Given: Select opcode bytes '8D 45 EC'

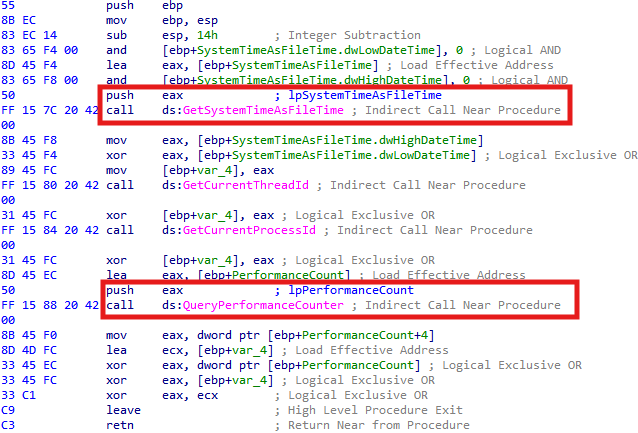Looking at the screenshot, I should coord(29,275).
